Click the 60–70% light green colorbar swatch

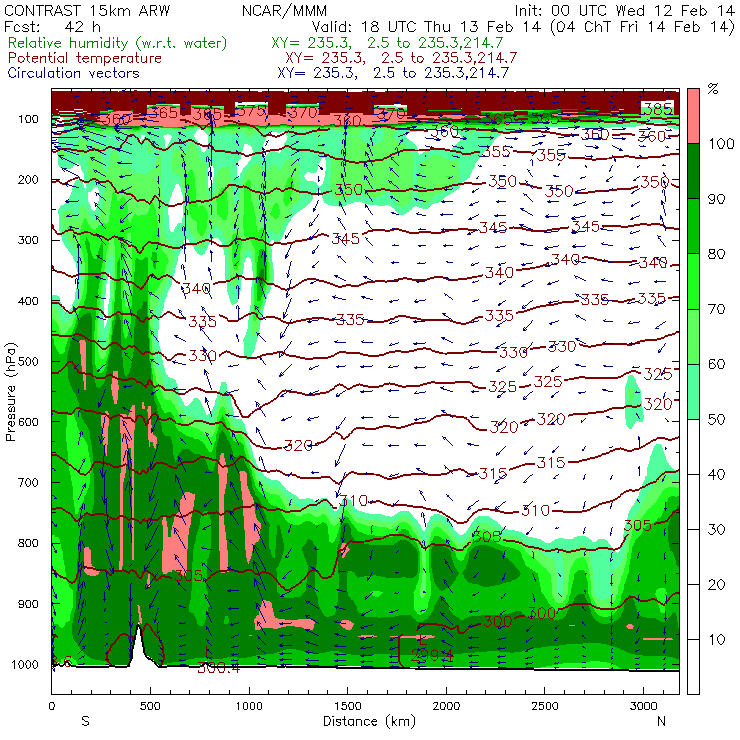pyautogui.click(x=693, y=336)
